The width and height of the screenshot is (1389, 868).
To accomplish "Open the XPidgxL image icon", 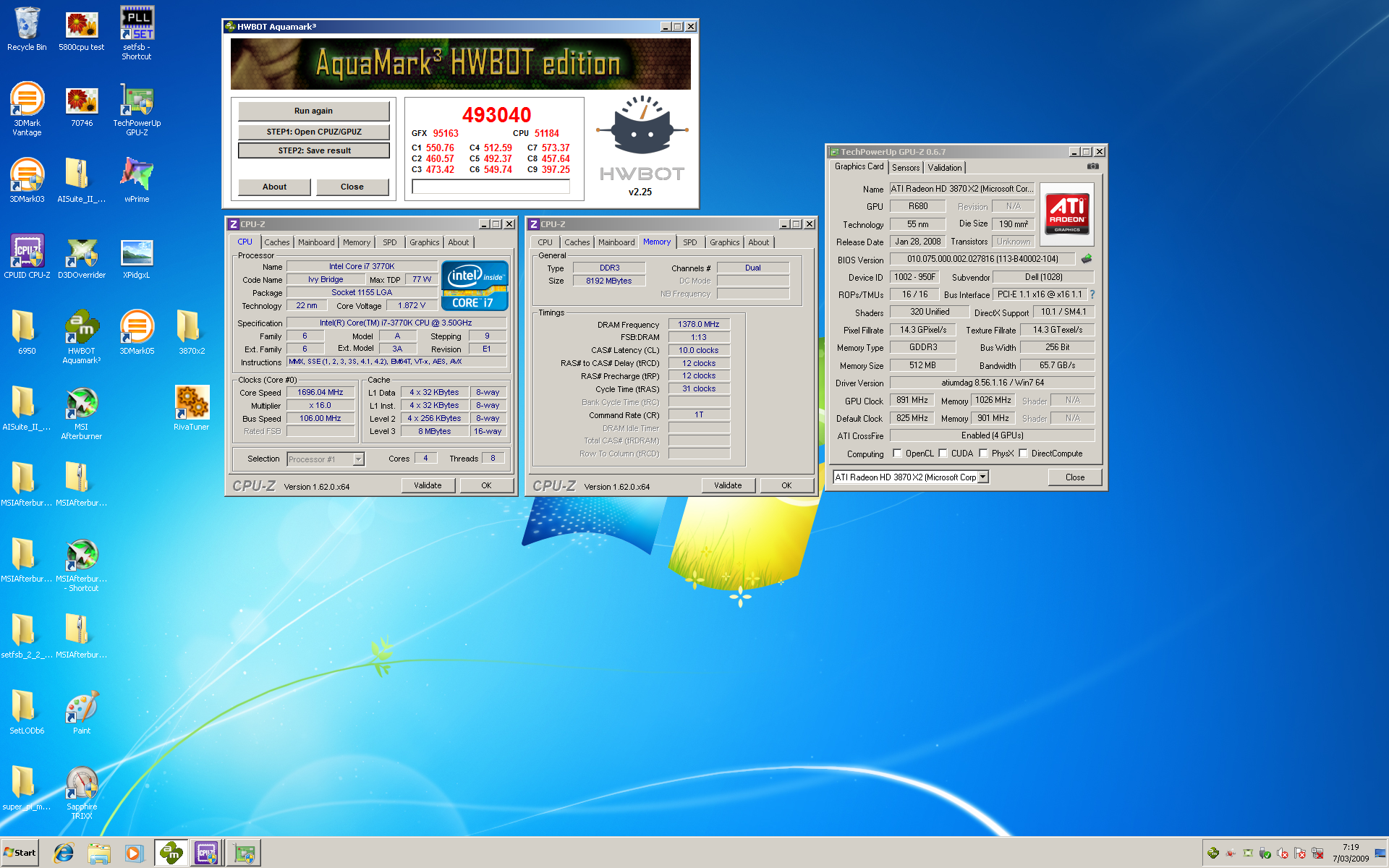I will coord(137,256).
